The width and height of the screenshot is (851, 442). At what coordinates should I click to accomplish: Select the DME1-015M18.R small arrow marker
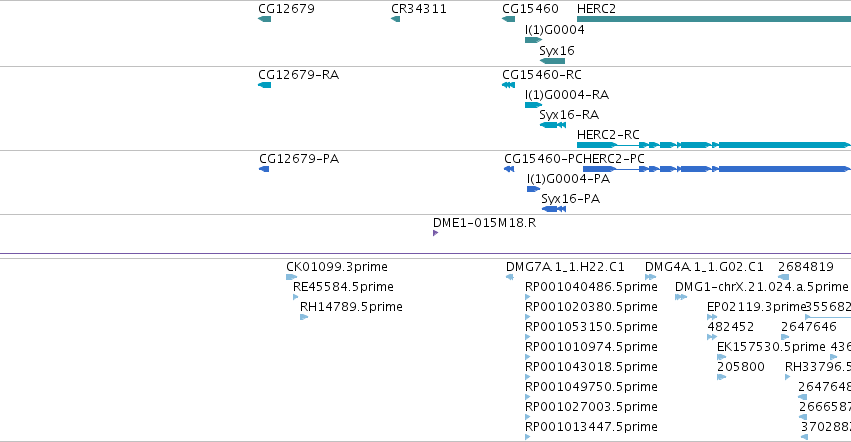coord(435,233)
